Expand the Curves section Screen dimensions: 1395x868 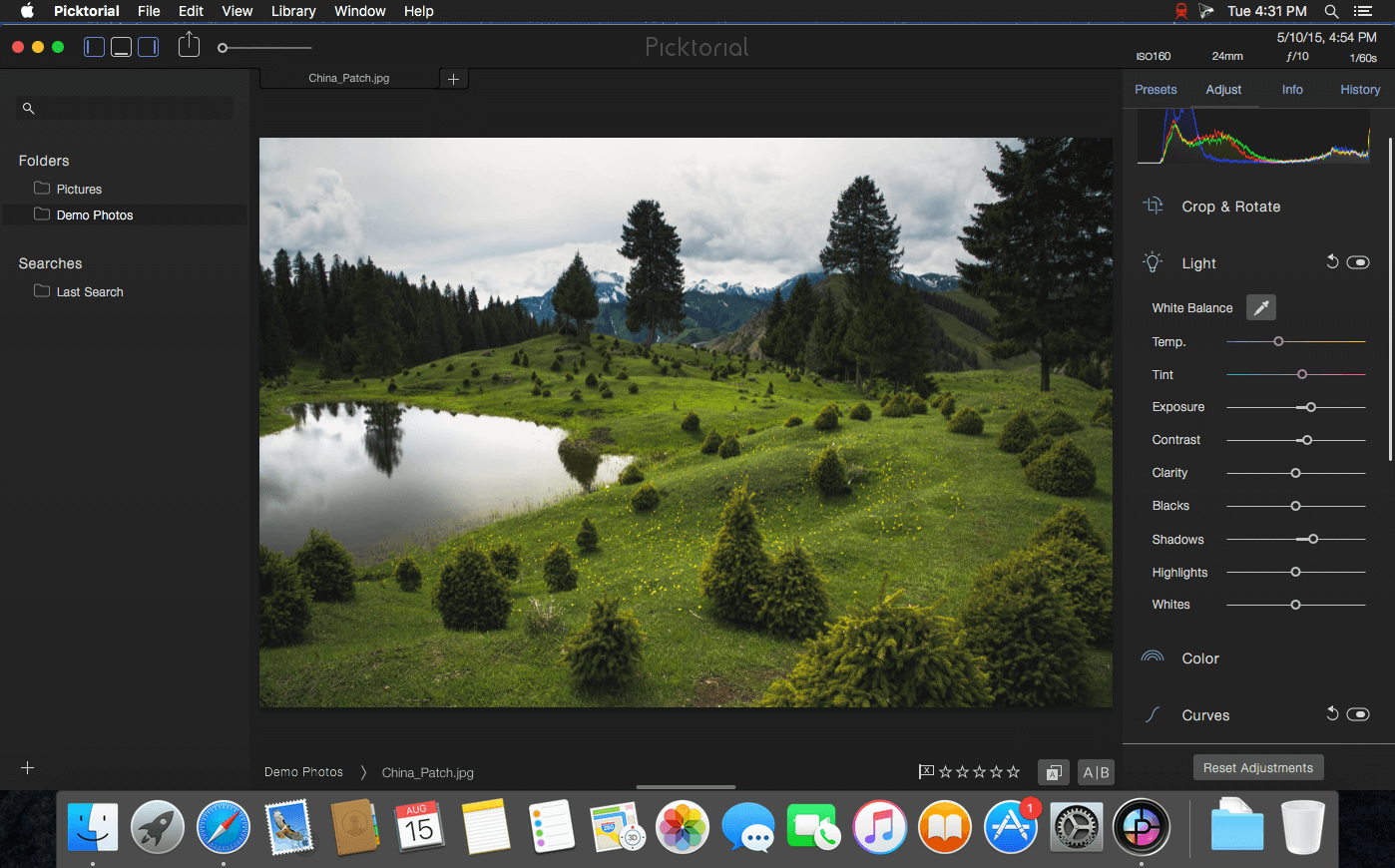coord(1205,715)
